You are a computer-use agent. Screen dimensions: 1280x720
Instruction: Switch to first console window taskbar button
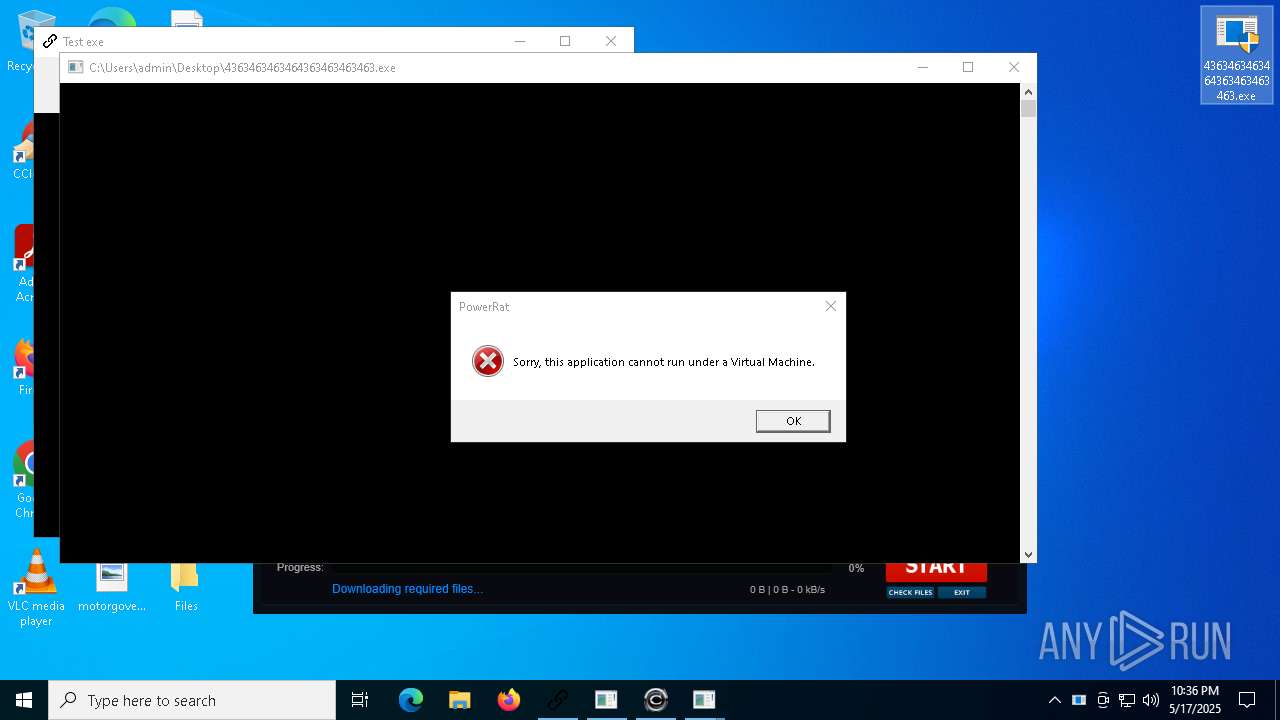point(606,700)
